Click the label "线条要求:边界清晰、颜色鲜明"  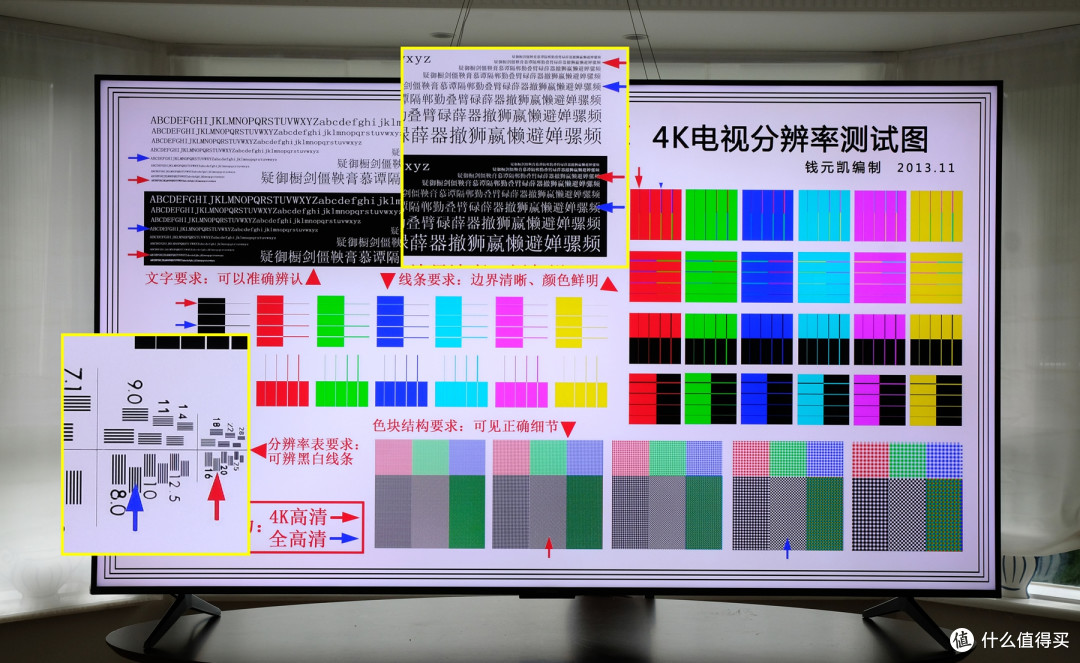coord(499,280)
